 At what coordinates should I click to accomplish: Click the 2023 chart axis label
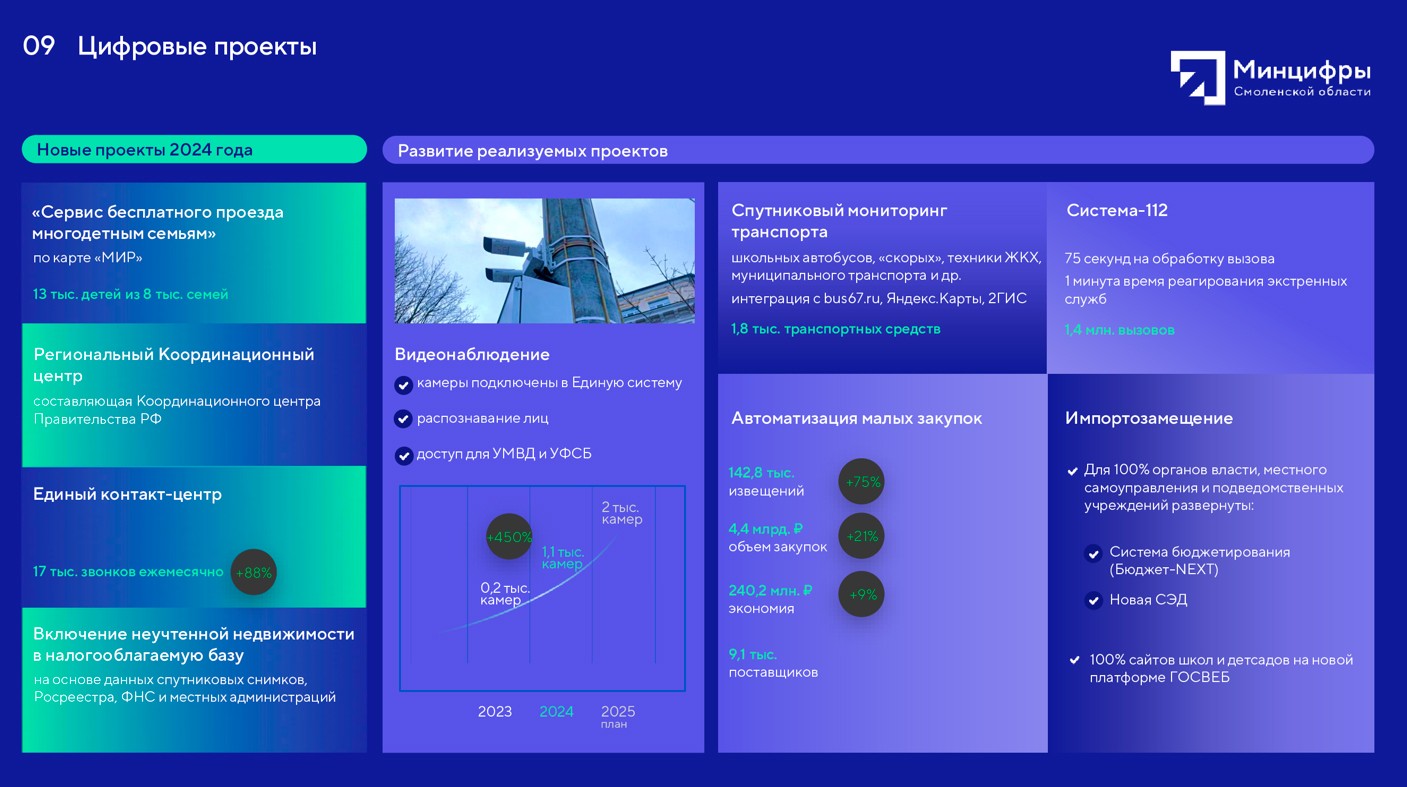495,712
